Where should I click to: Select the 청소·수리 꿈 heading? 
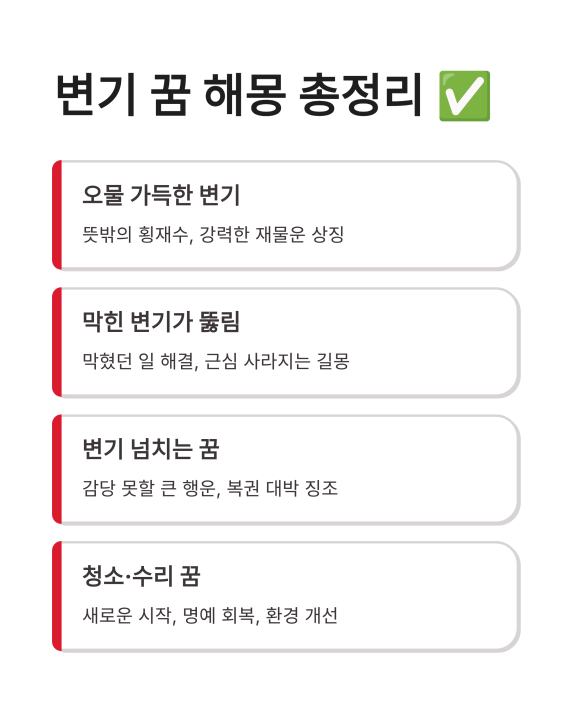pos(141,576)
